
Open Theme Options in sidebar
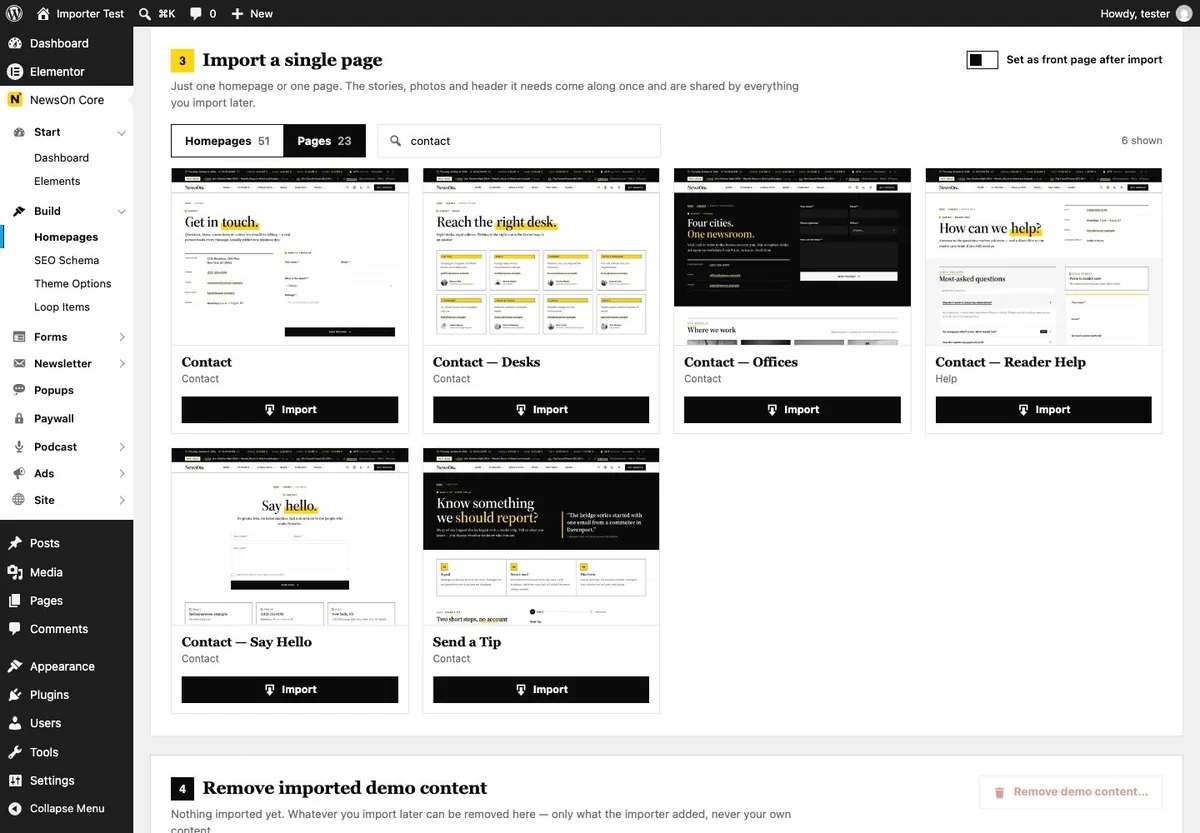point(72,284)
